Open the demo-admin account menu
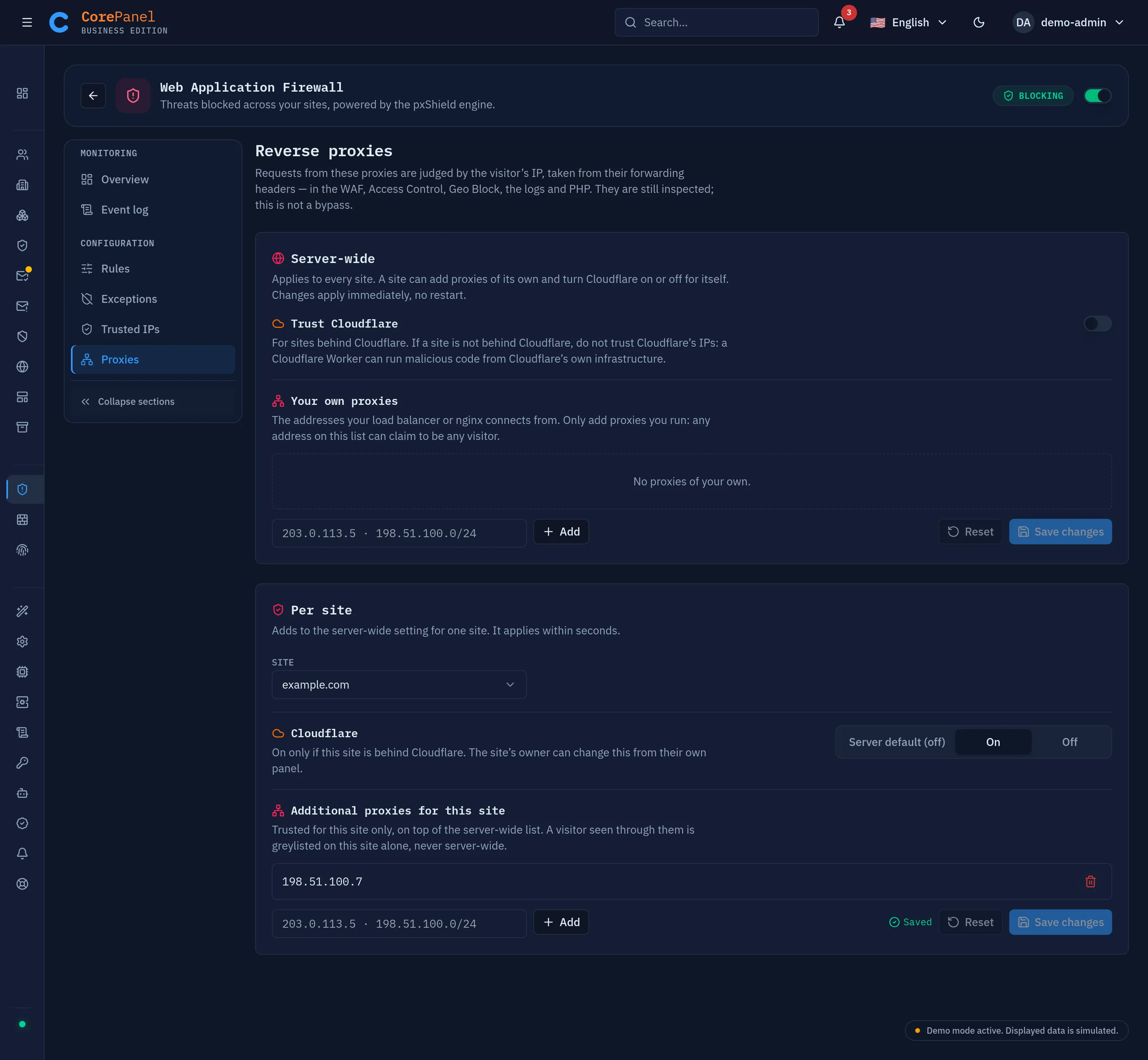Screen dimensions: 1148x1060 (1068, 22)
